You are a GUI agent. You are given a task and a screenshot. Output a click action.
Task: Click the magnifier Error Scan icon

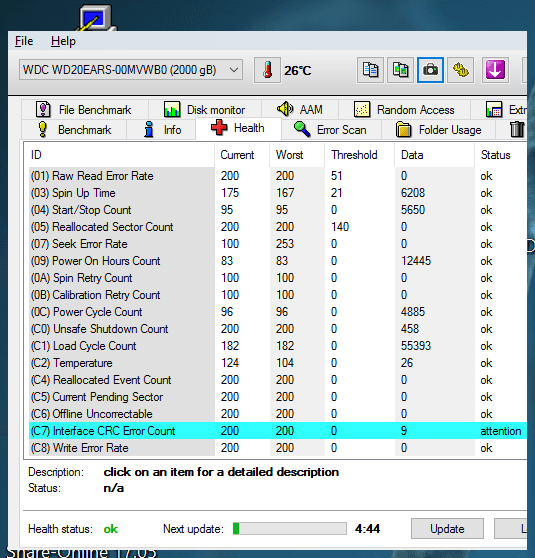pos(302,129)
